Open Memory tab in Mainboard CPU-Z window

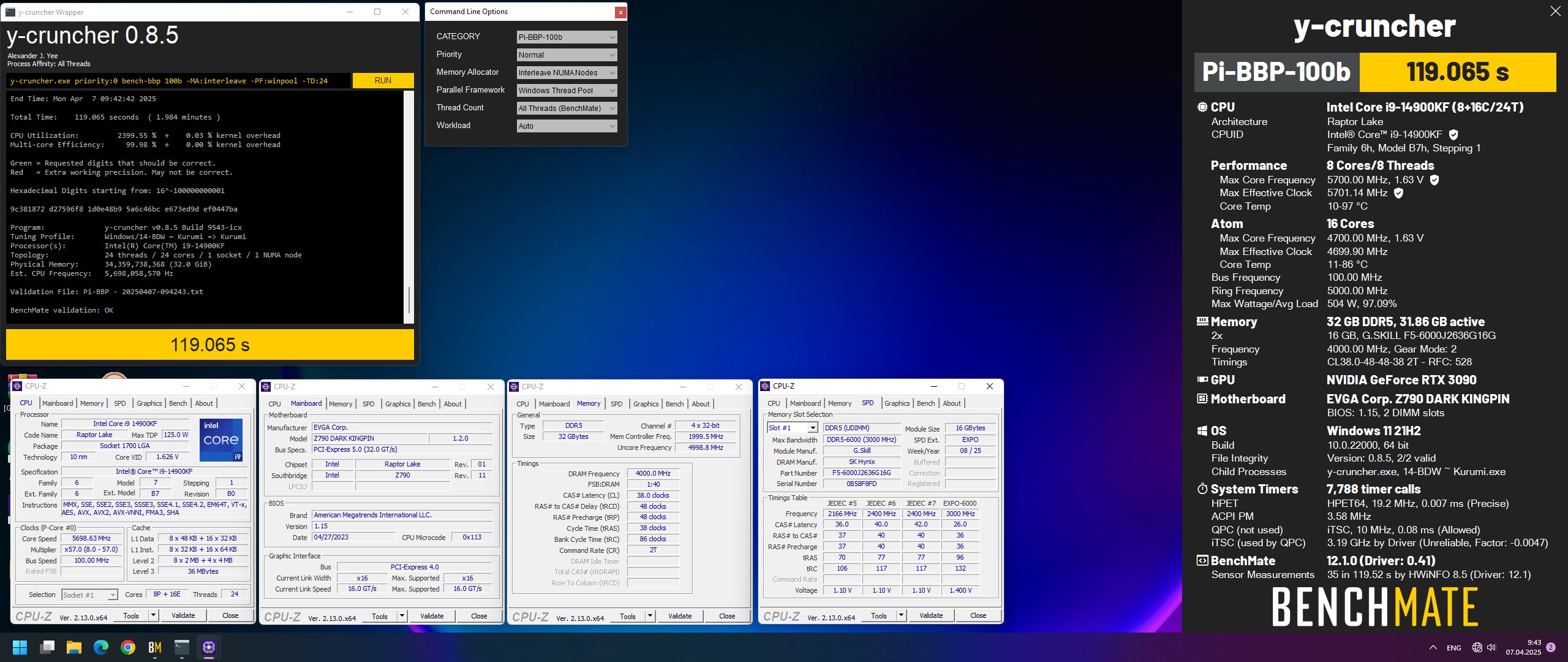[341, 404]
